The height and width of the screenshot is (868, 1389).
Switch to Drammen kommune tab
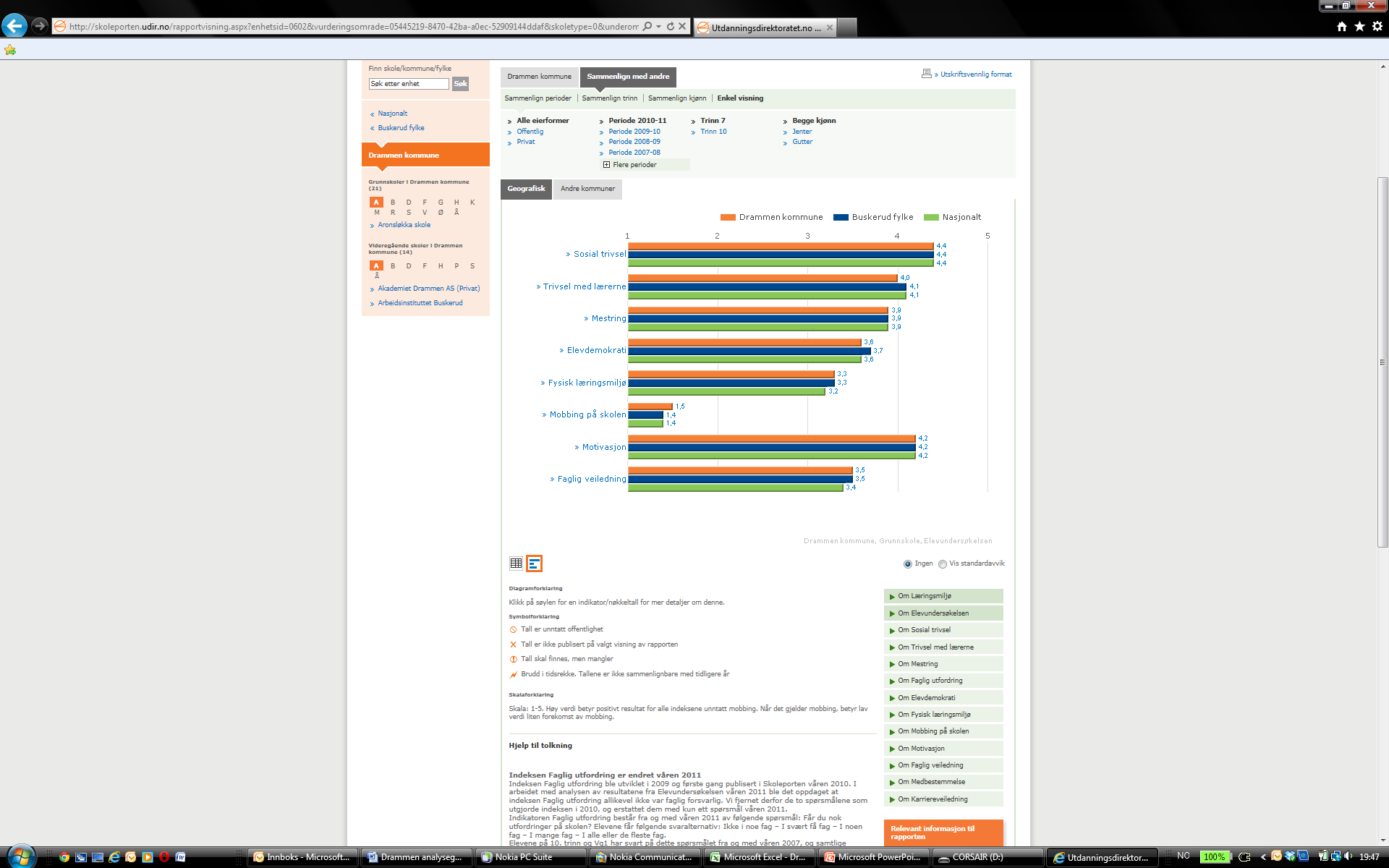pos(539,77)
